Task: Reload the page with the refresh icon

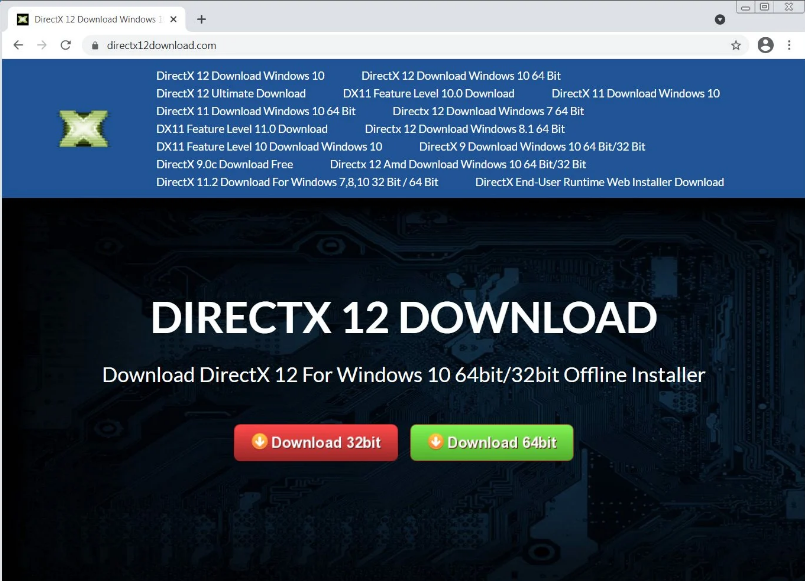Action: pyautogui.click(x=66, y=45)
